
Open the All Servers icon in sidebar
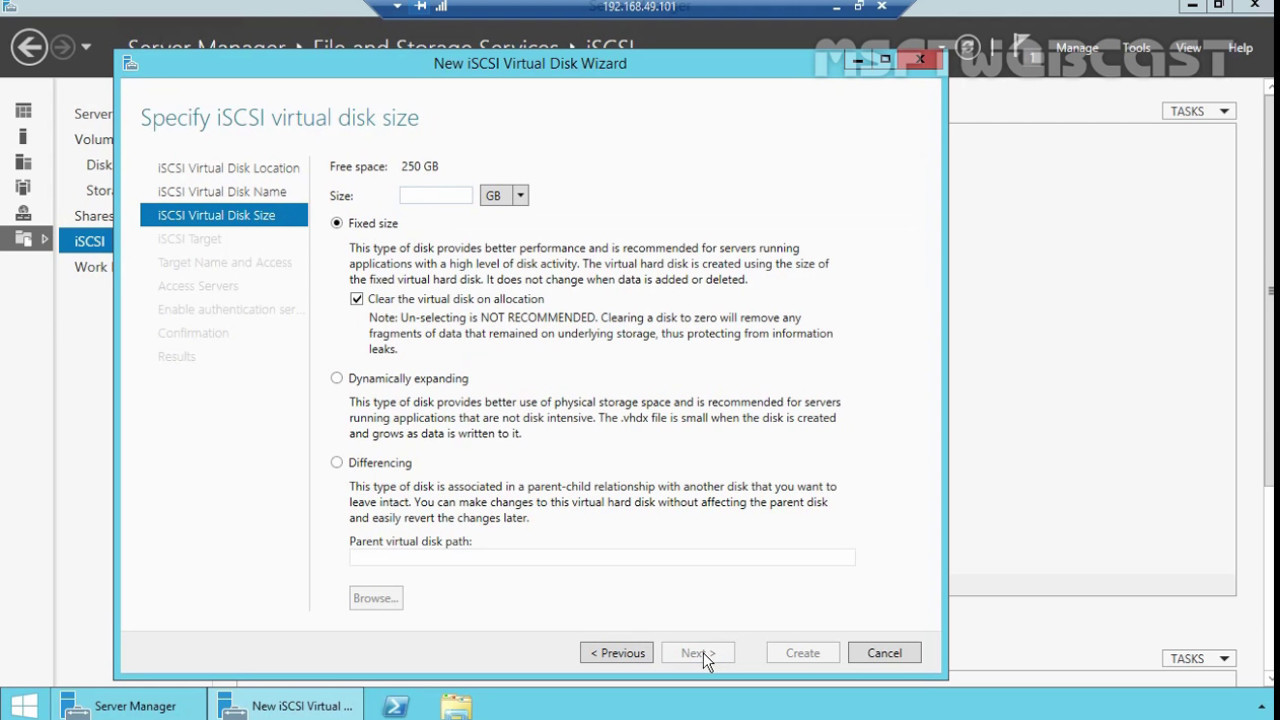[23, 162]
